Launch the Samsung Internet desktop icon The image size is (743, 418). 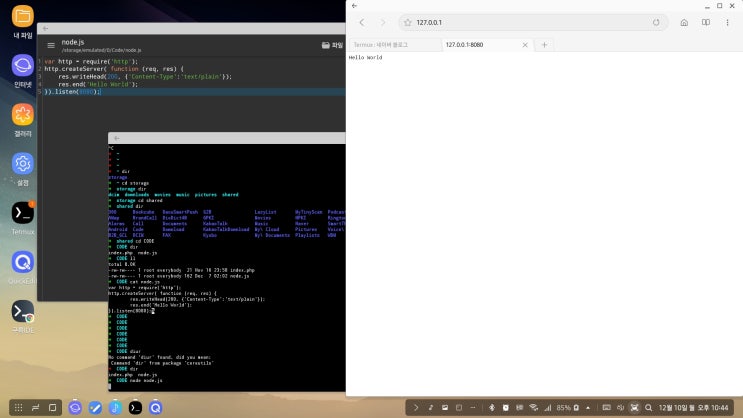point(22,66)
